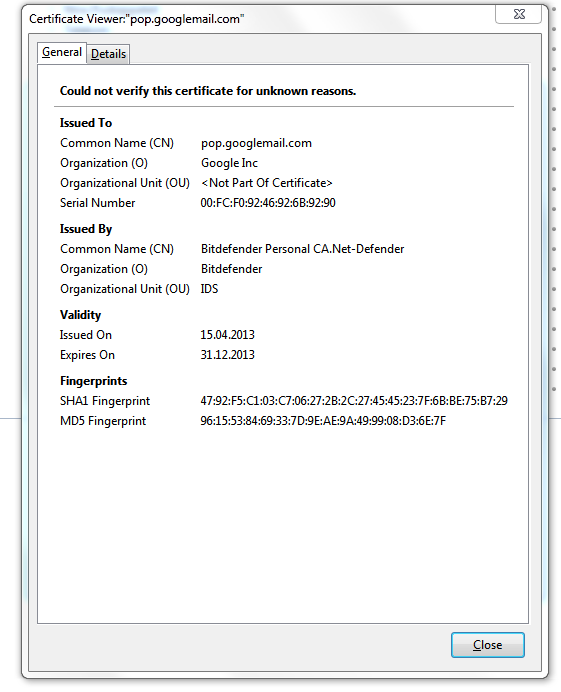Screen dimensions: 561x692
Task: Select the MD5 fingerprint value
Action: click(x=323, y=421)
